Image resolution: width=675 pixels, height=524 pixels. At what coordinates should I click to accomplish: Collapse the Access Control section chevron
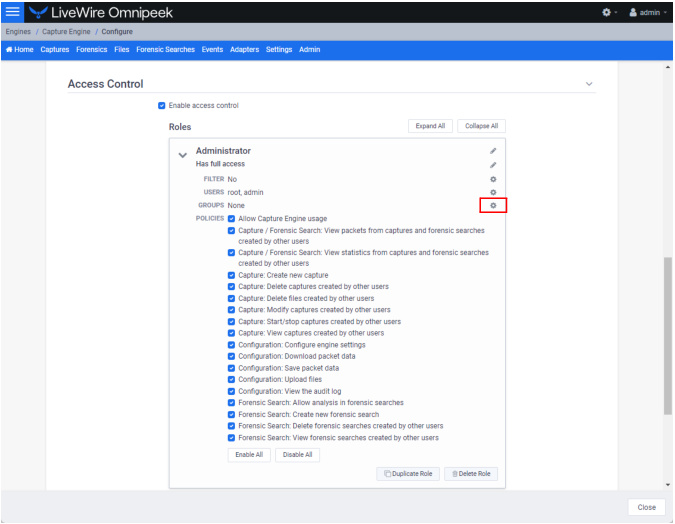pyautogui.click(x=589, y=84)
